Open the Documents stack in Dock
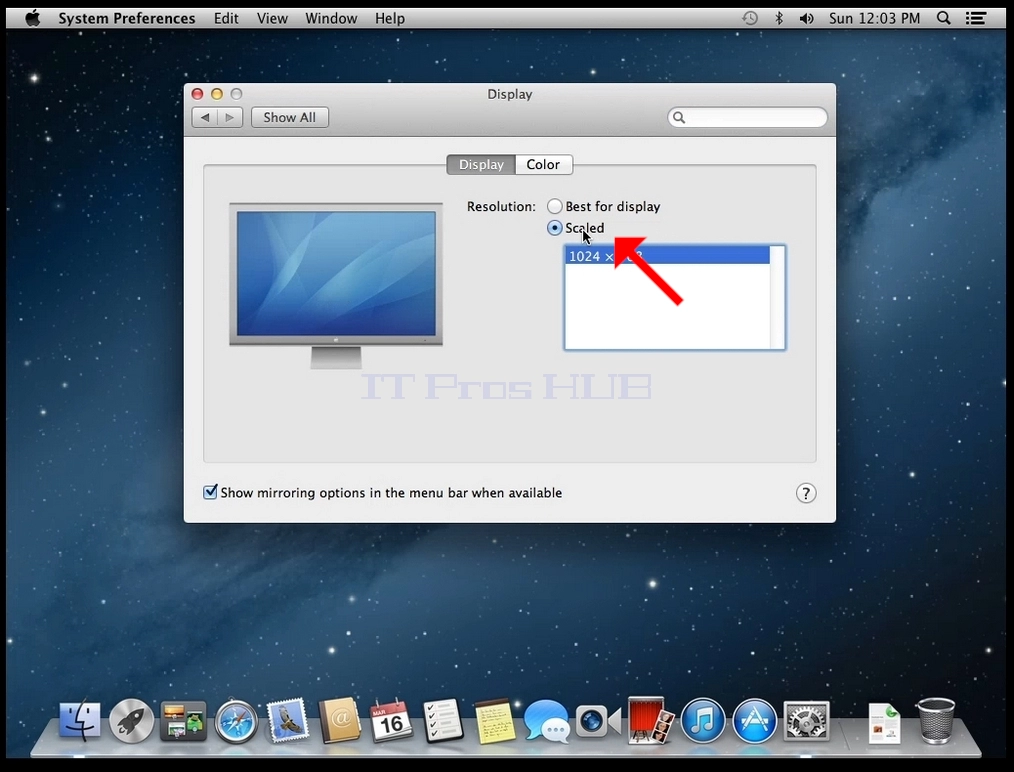This screenshot has height=772, width=1014. tap(884, 723)
